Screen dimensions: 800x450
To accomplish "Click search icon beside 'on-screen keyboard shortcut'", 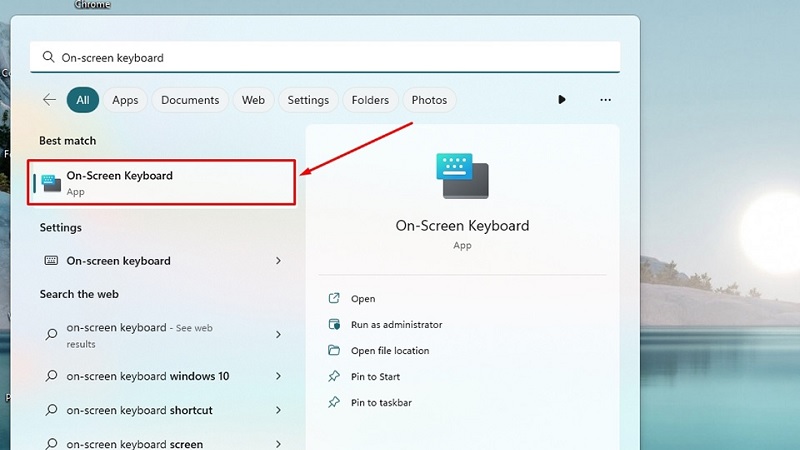I will coord(51,410).
